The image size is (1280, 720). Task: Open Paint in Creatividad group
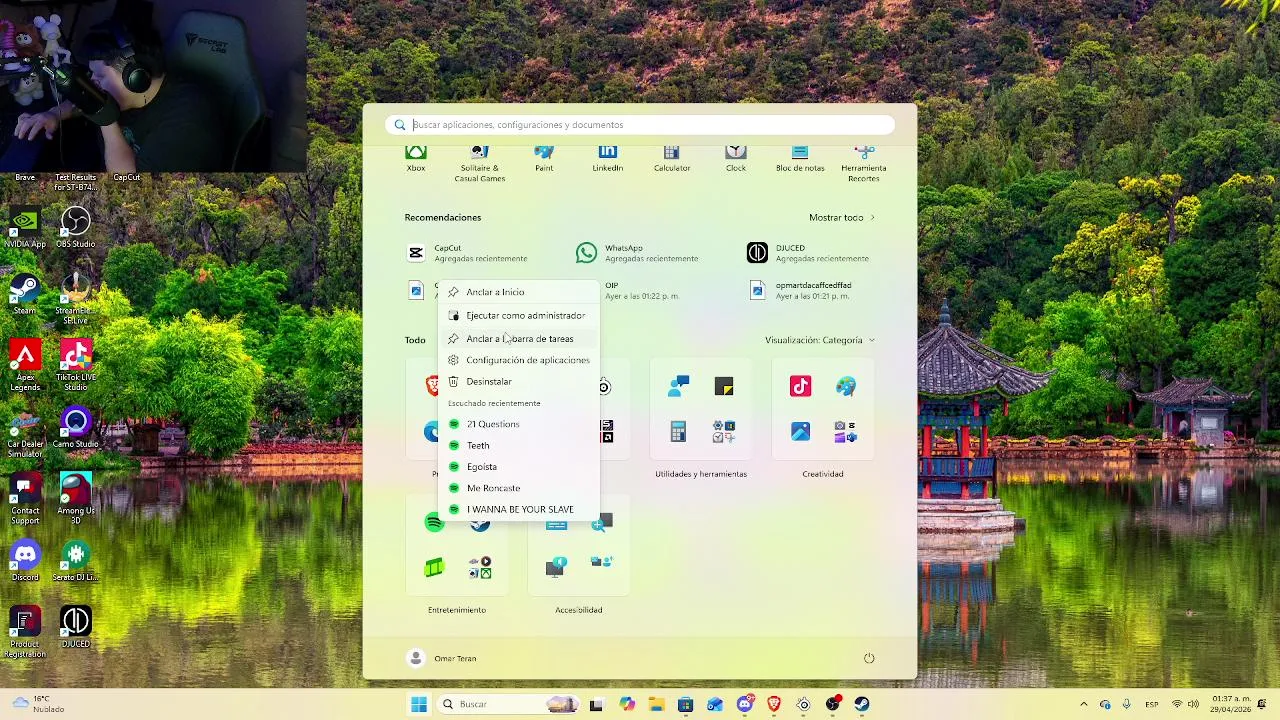coord(846,387)
